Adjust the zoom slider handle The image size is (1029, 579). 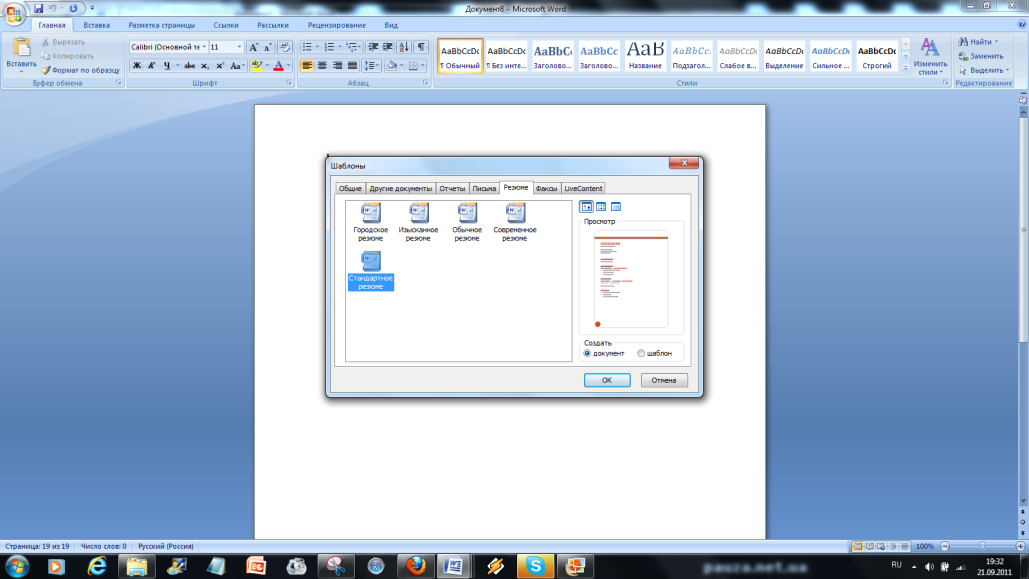point(982,546)
